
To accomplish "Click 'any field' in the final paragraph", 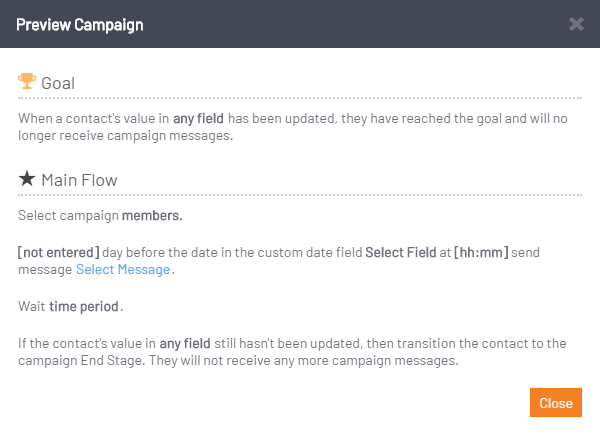I will click(x=185, y=344).
